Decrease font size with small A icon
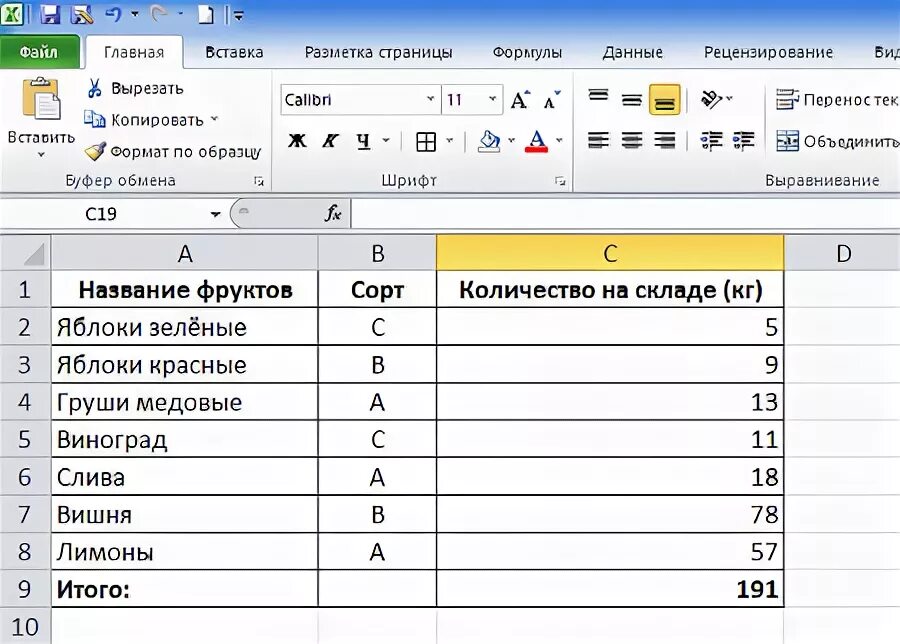This screenshot has width=900, height=644. (x=551, y=100)
